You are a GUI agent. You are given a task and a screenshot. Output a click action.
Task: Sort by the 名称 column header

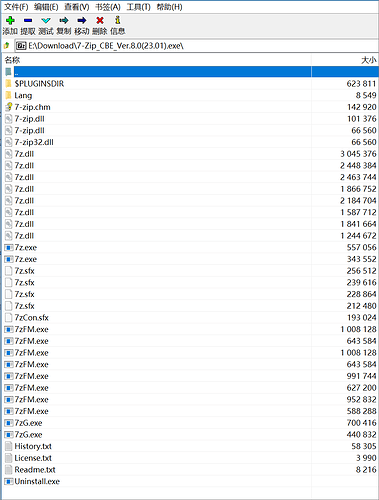157,60
